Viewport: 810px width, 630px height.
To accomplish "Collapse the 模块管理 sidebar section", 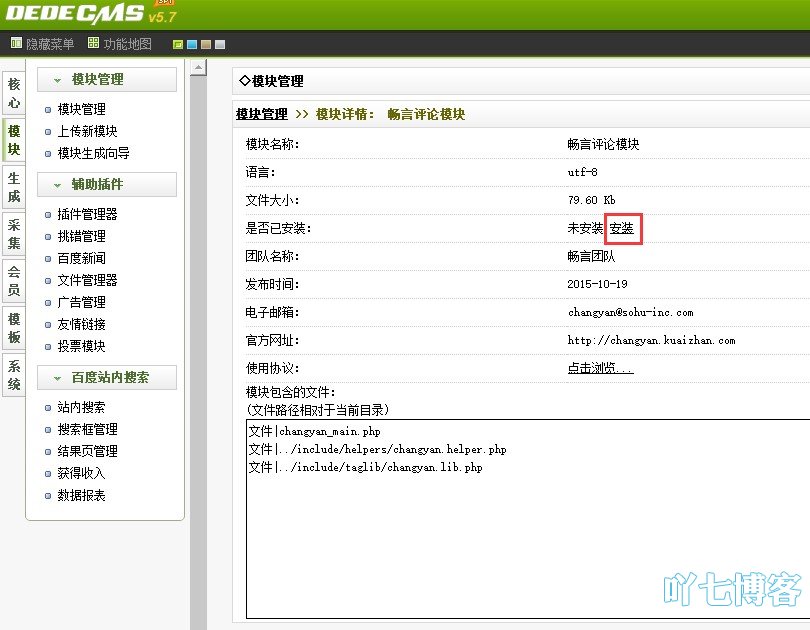I will coord(57,80).
